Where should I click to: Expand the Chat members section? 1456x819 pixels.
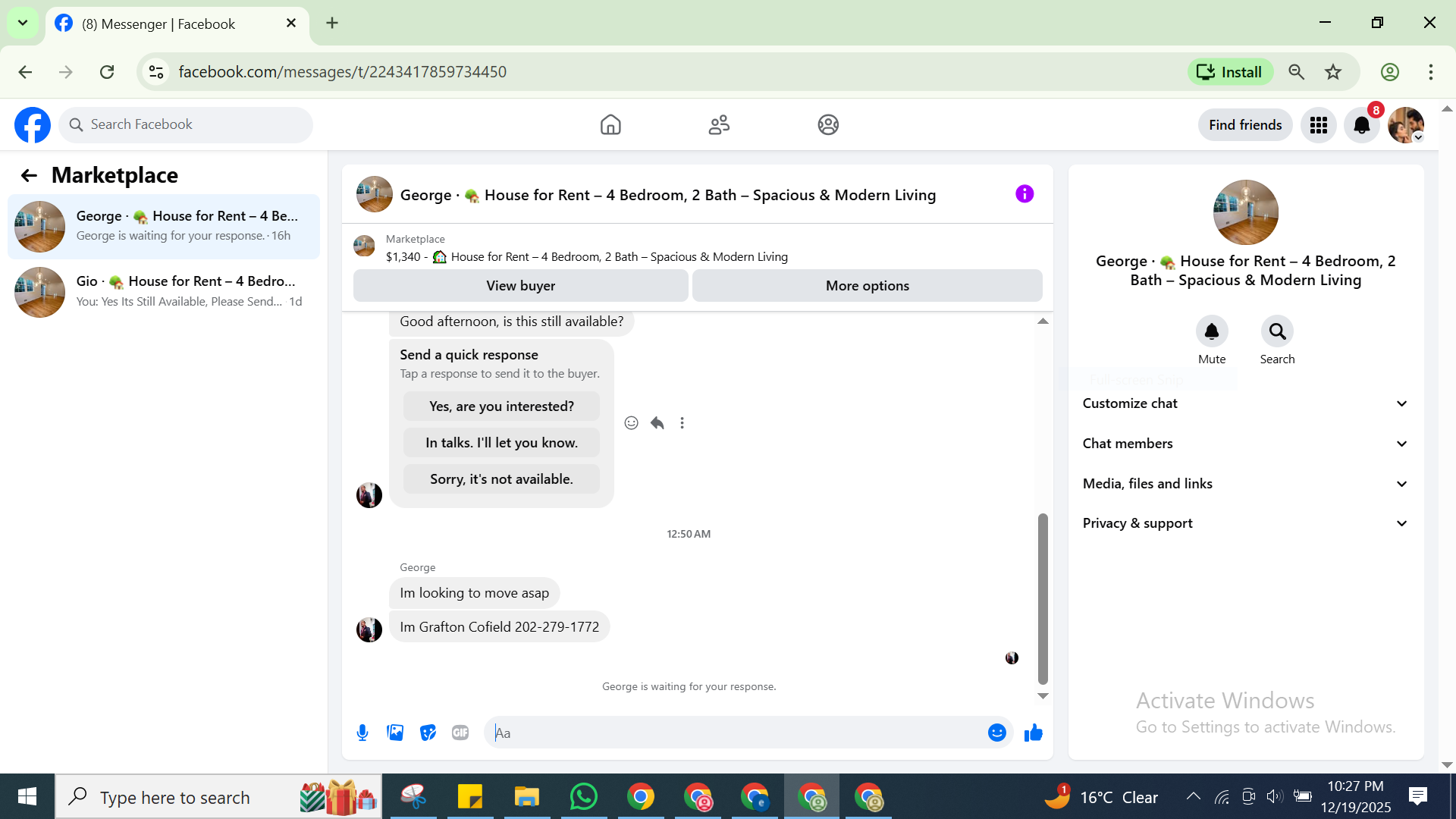(1244, 444)
